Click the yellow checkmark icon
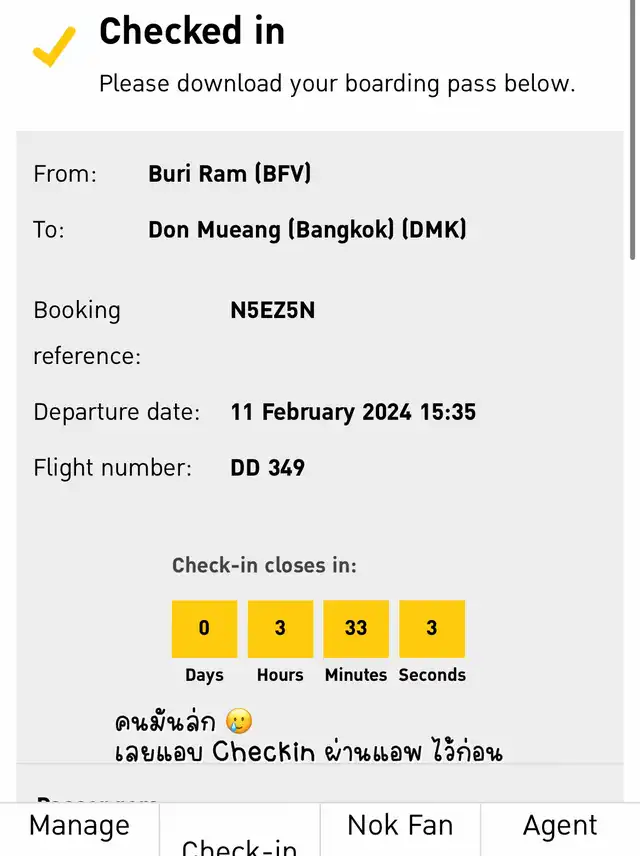This screenshot has width=640, height=856. coord(54,45)
